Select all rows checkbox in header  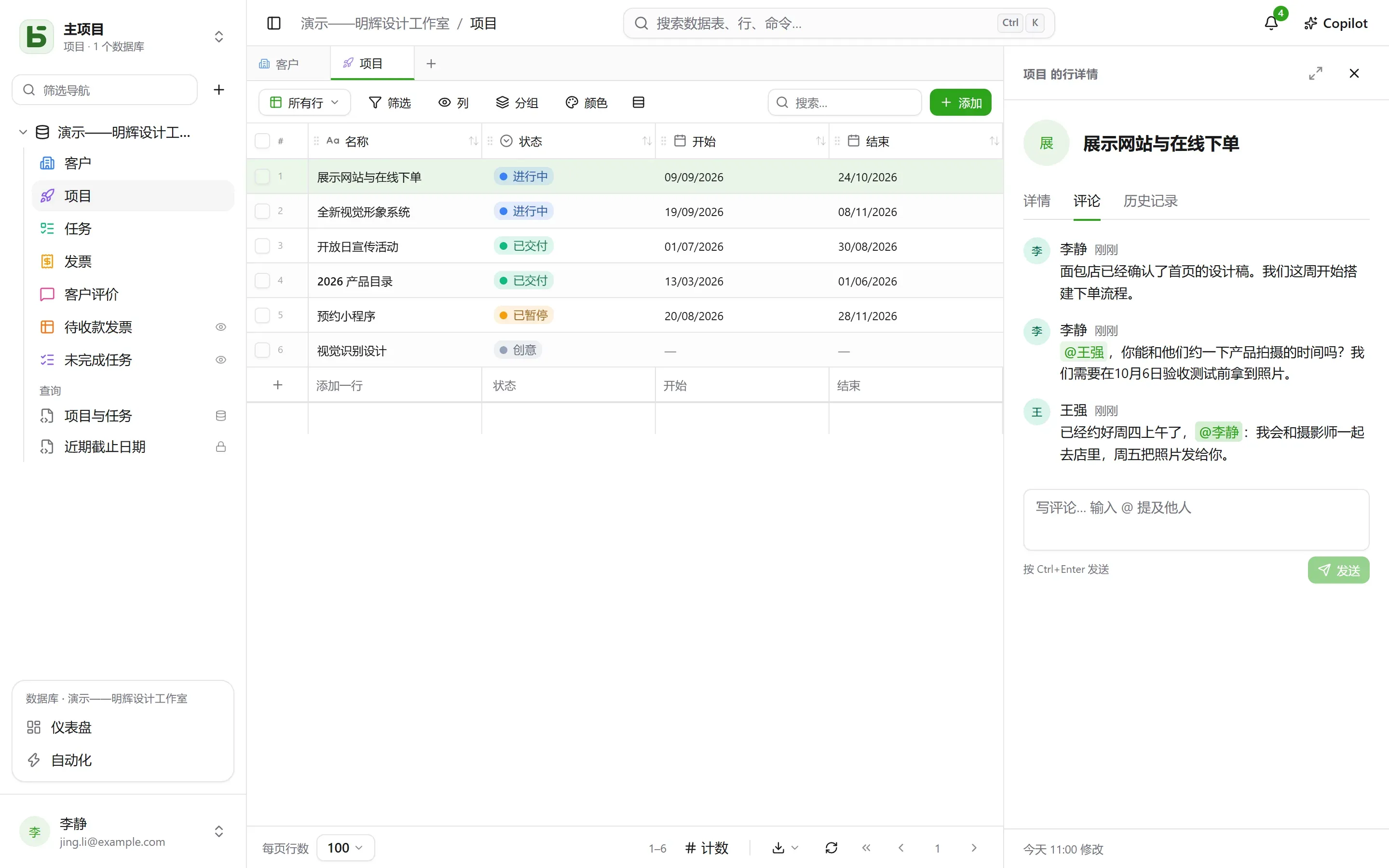[x=262, y=141]
